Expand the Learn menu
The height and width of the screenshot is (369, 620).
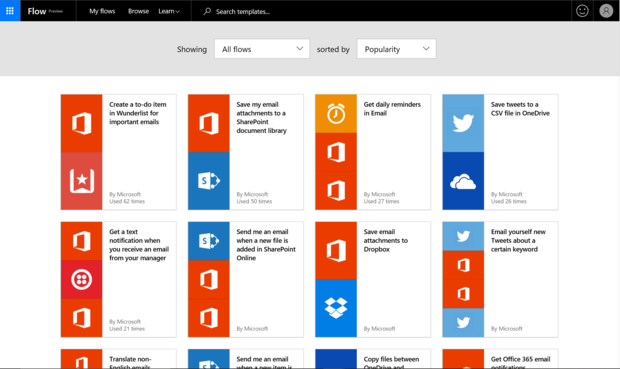pyautogui.click(x=169, y=11)
